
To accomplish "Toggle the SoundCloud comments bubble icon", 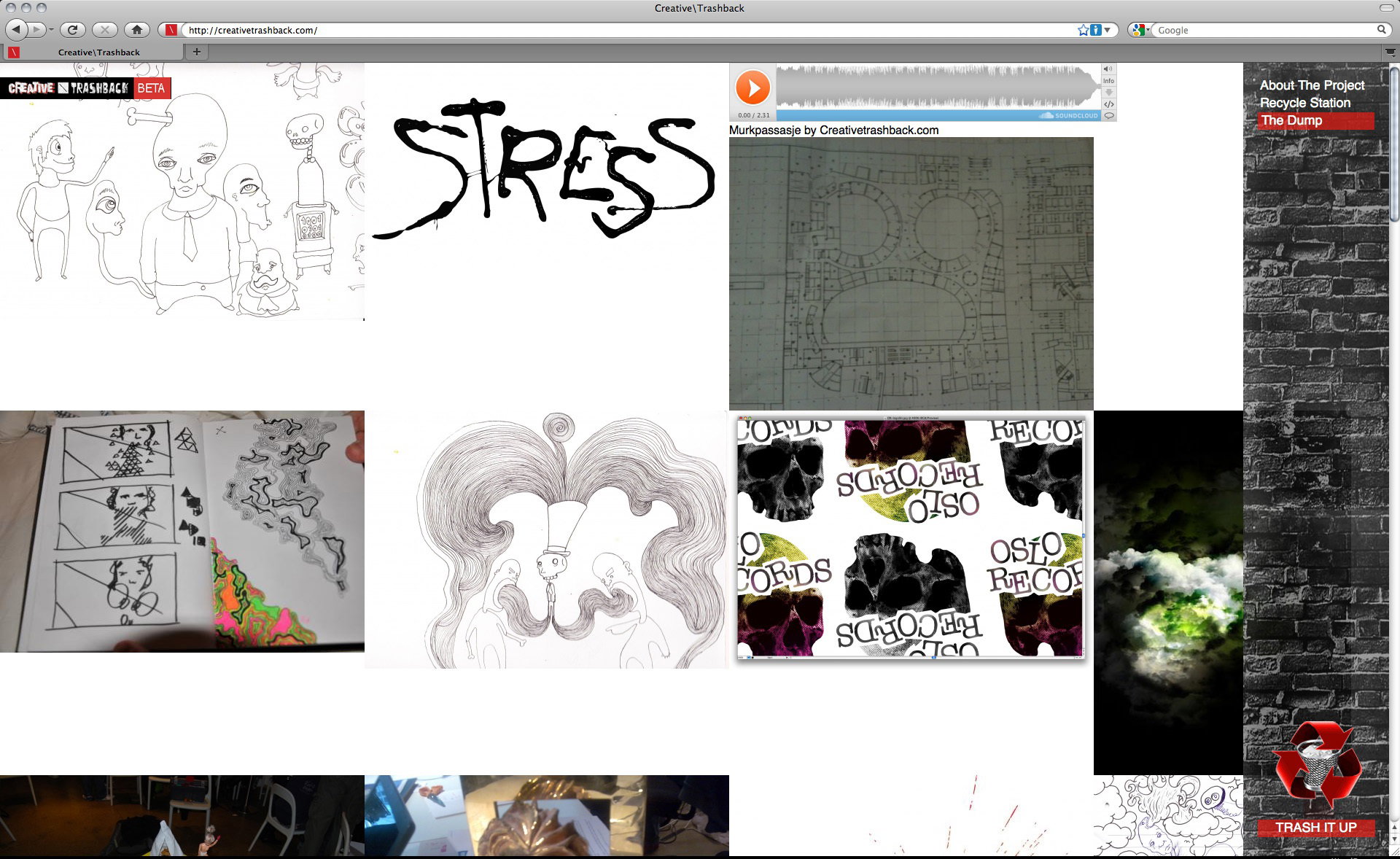I will pos(1108,115).
